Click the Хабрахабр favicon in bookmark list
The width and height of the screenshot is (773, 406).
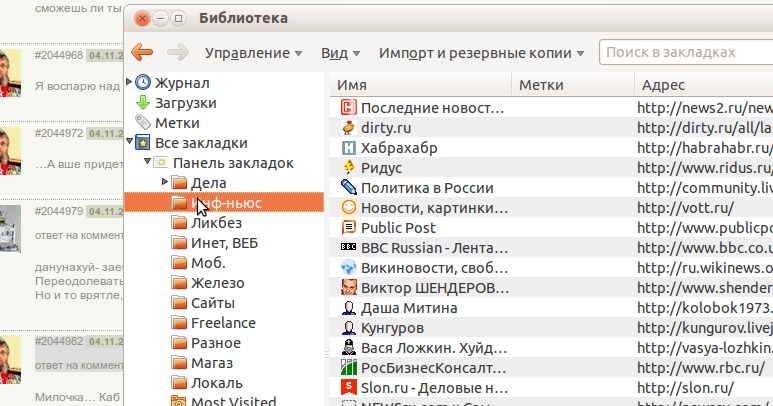349,147
